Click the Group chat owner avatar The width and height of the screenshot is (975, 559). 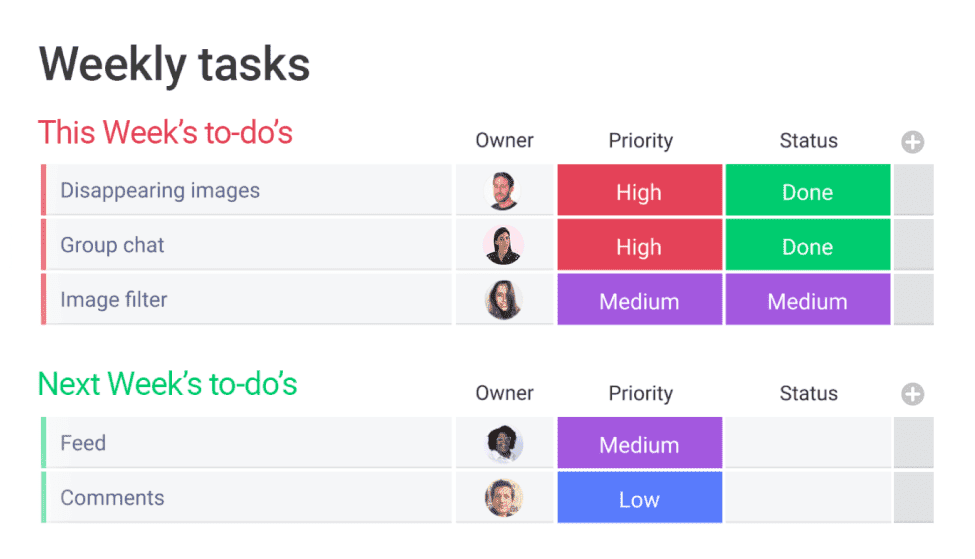click(x=503, y=245)
